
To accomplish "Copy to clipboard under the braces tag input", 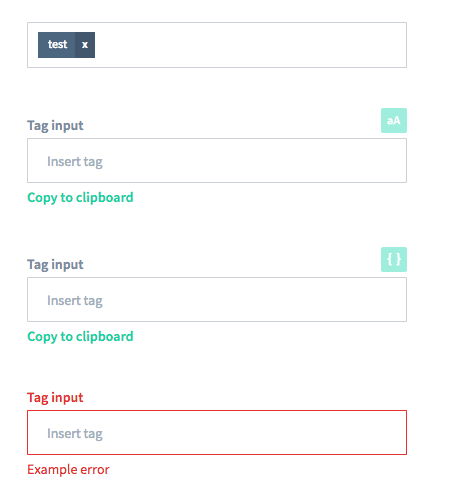I will point(80,337).
